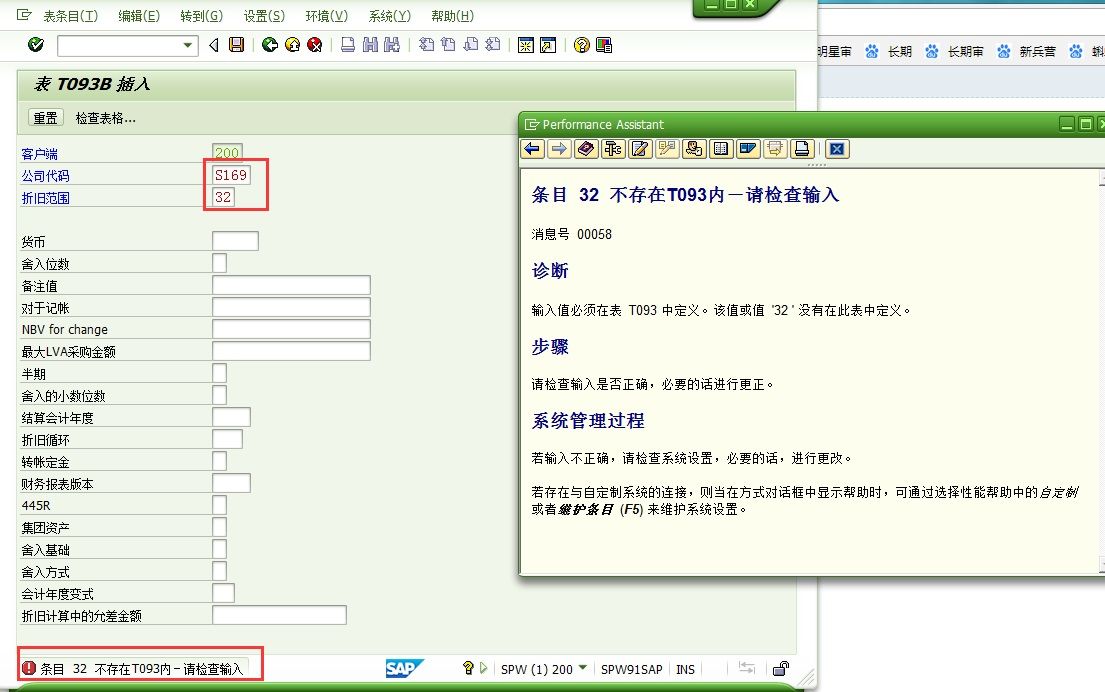The image size is (1105, 692).
Task: Click the blue window layout icon in Performance Assistant
Action: 748,149
